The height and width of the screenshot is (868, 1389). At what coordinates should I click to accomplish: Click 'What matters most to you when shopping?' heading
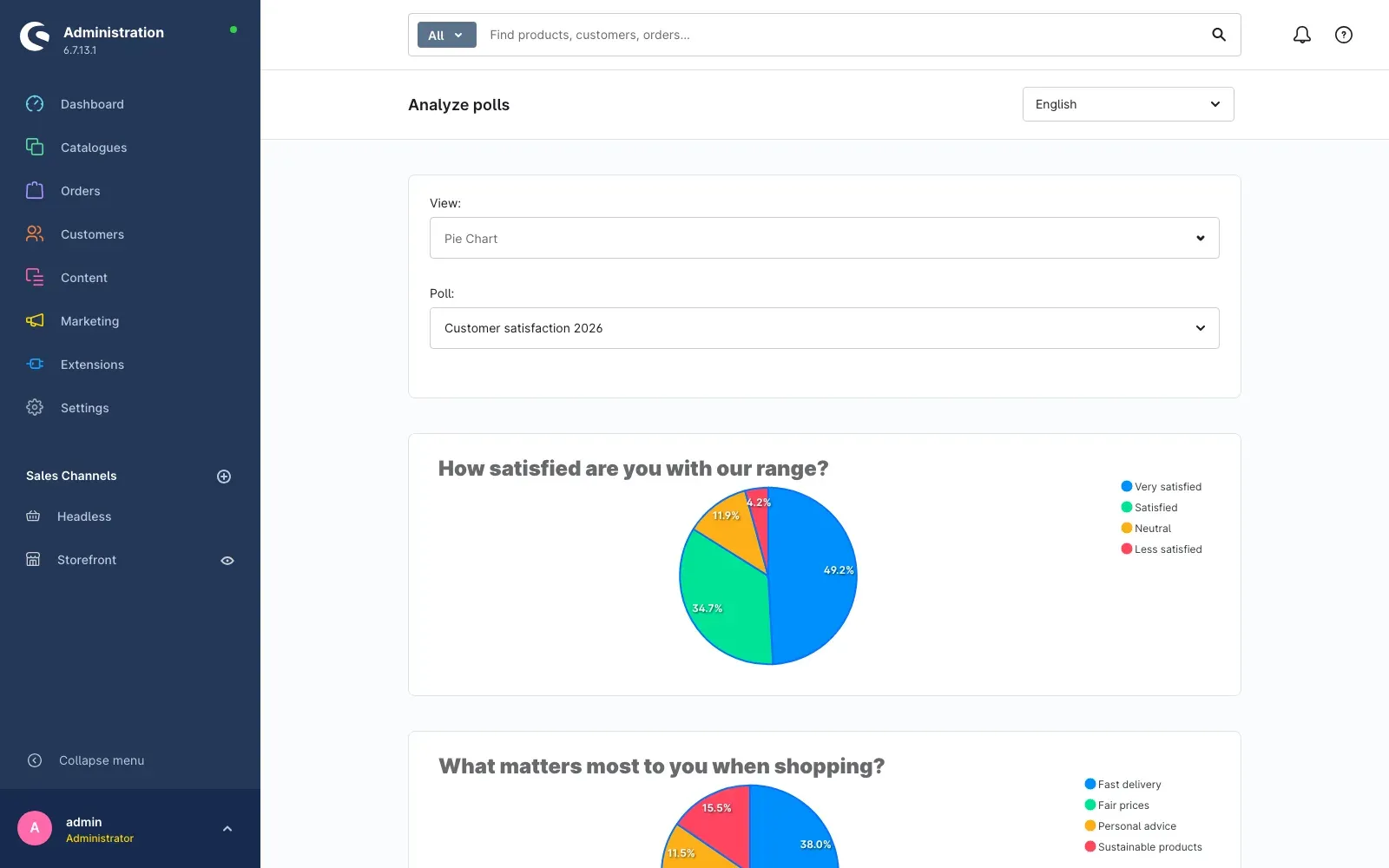point(662,766)
